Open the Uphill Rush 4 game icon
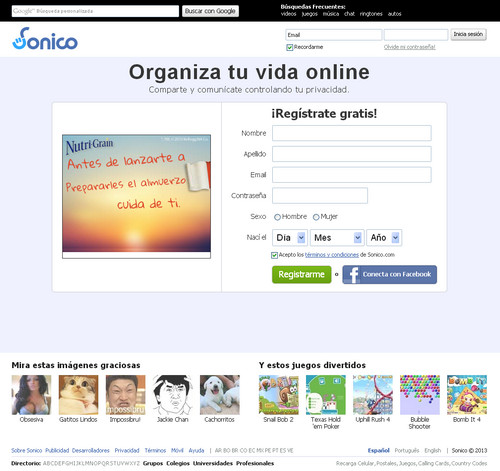The height and width of the screenshot is (471, 500). tap(373, 395)
